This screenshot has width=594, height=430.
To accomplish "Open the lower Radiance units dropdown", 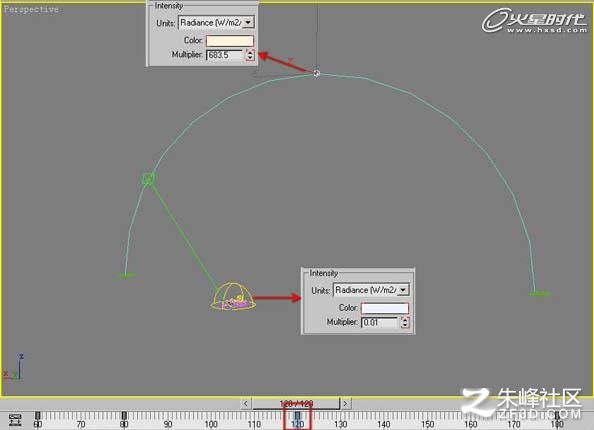I will tap(403, 290).
